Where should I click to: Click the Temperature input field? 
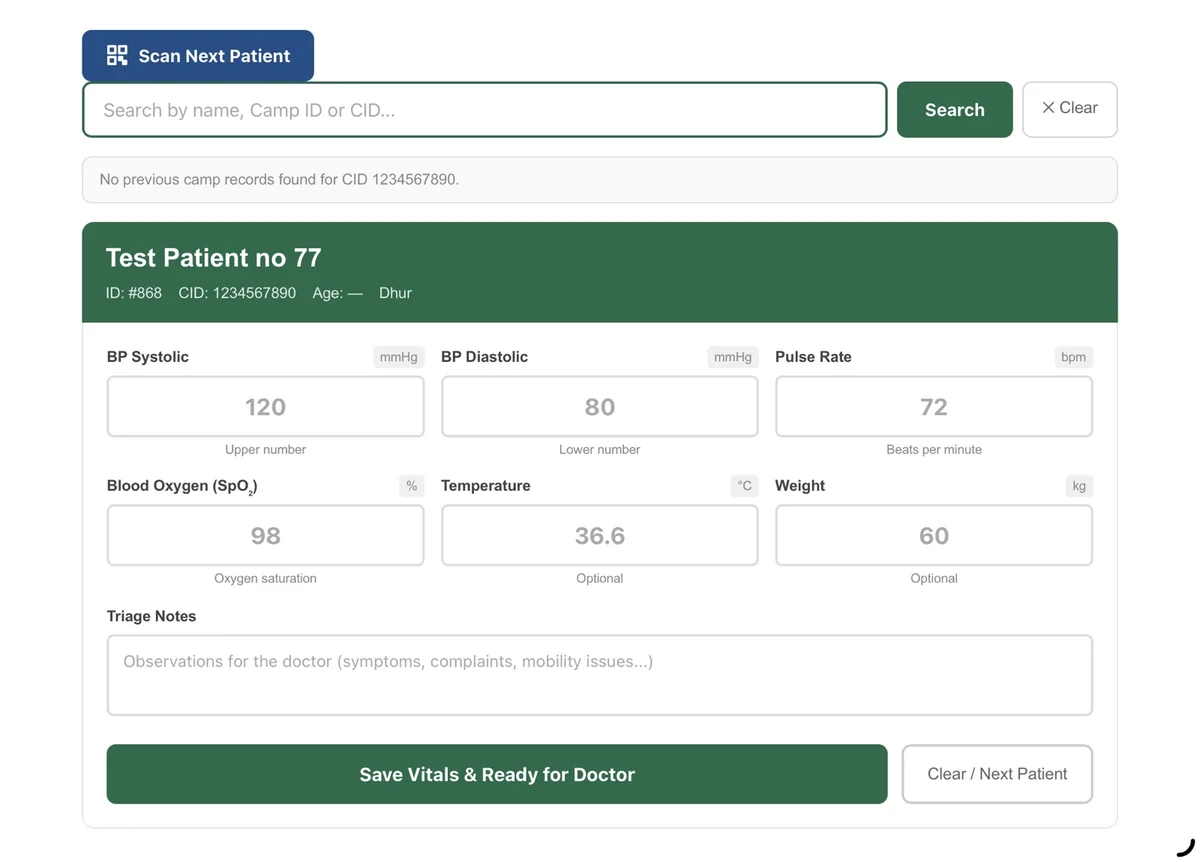click(x=599, y=536)
